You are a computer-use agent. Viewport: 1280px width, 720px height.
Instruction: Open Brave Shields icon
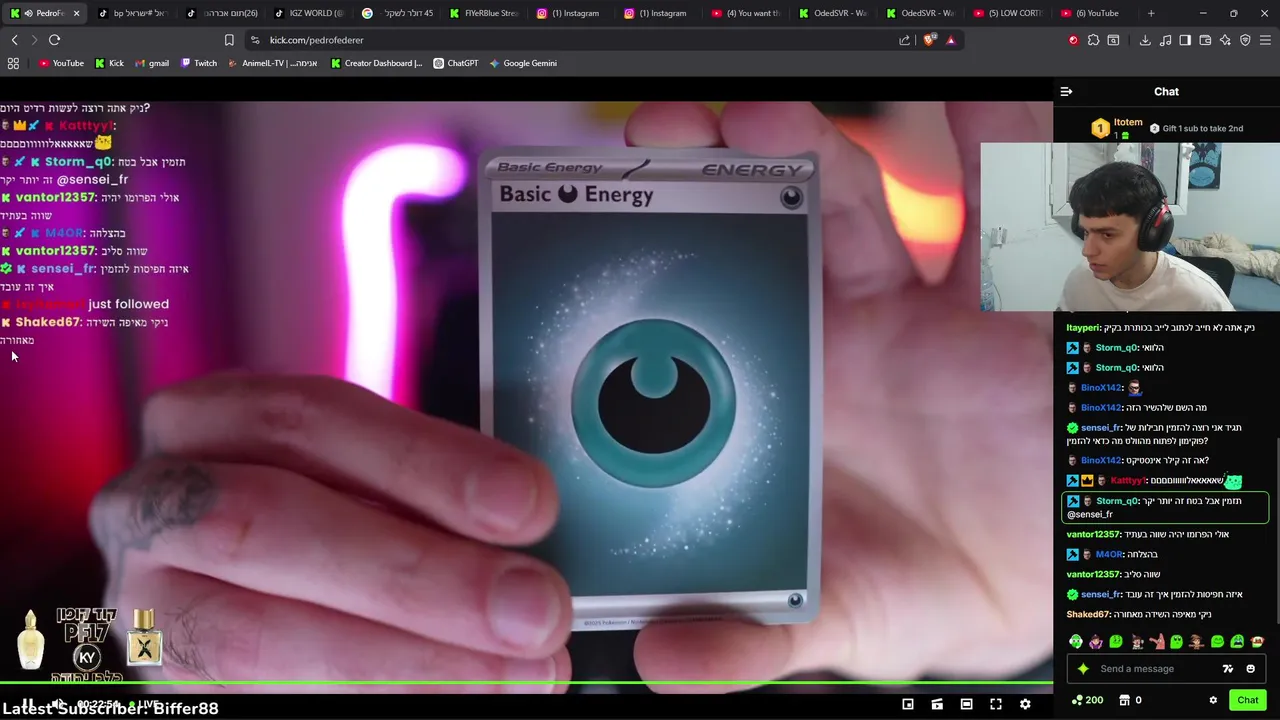click(x=930, y=40)
